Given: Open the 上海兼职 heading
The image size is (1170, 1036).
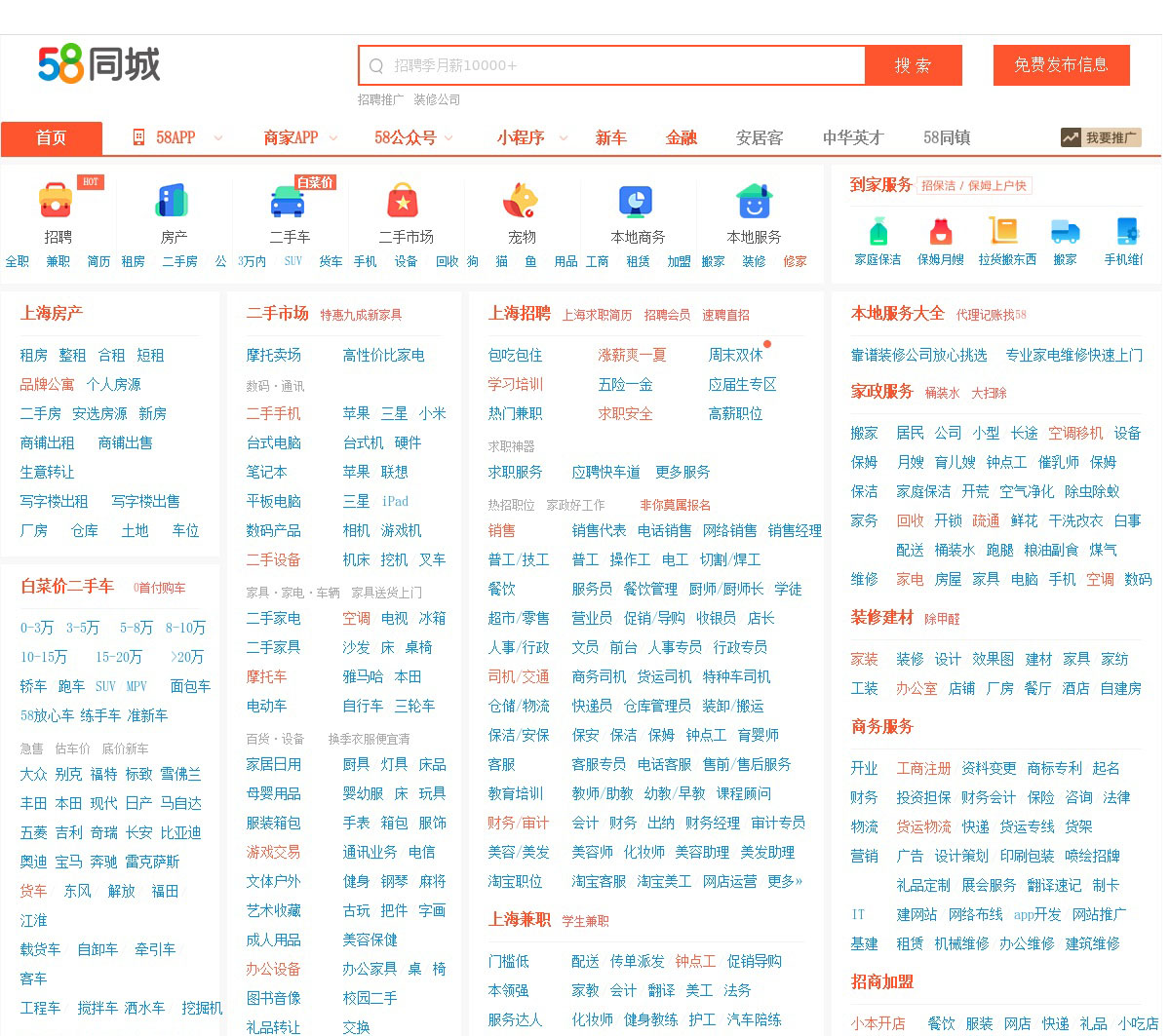Looking at the screenshot, I should click(519, 919).
